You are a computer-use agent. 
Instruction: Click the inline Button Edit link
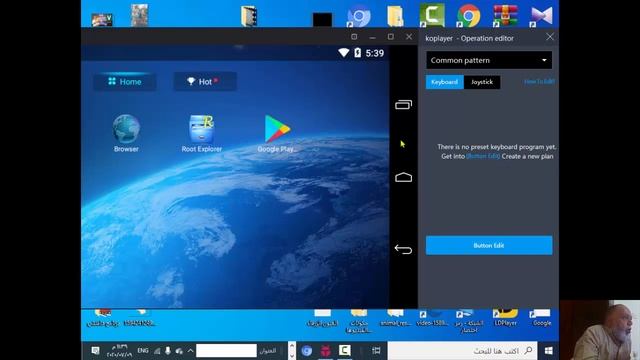(483, 156)
